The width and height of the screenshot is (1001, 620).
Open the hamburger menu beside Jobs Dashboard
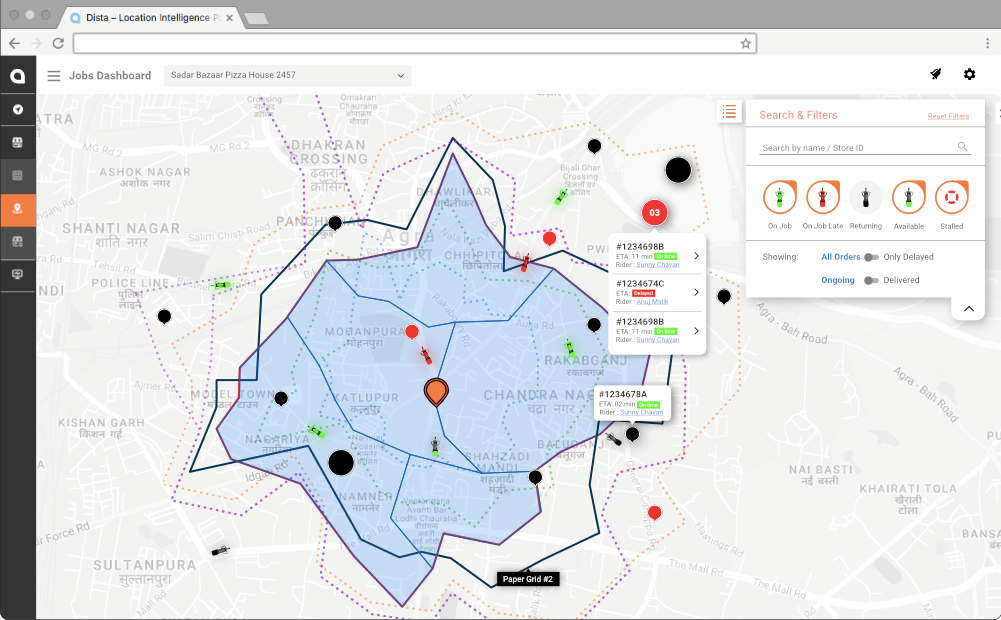[x=54, y=76]
